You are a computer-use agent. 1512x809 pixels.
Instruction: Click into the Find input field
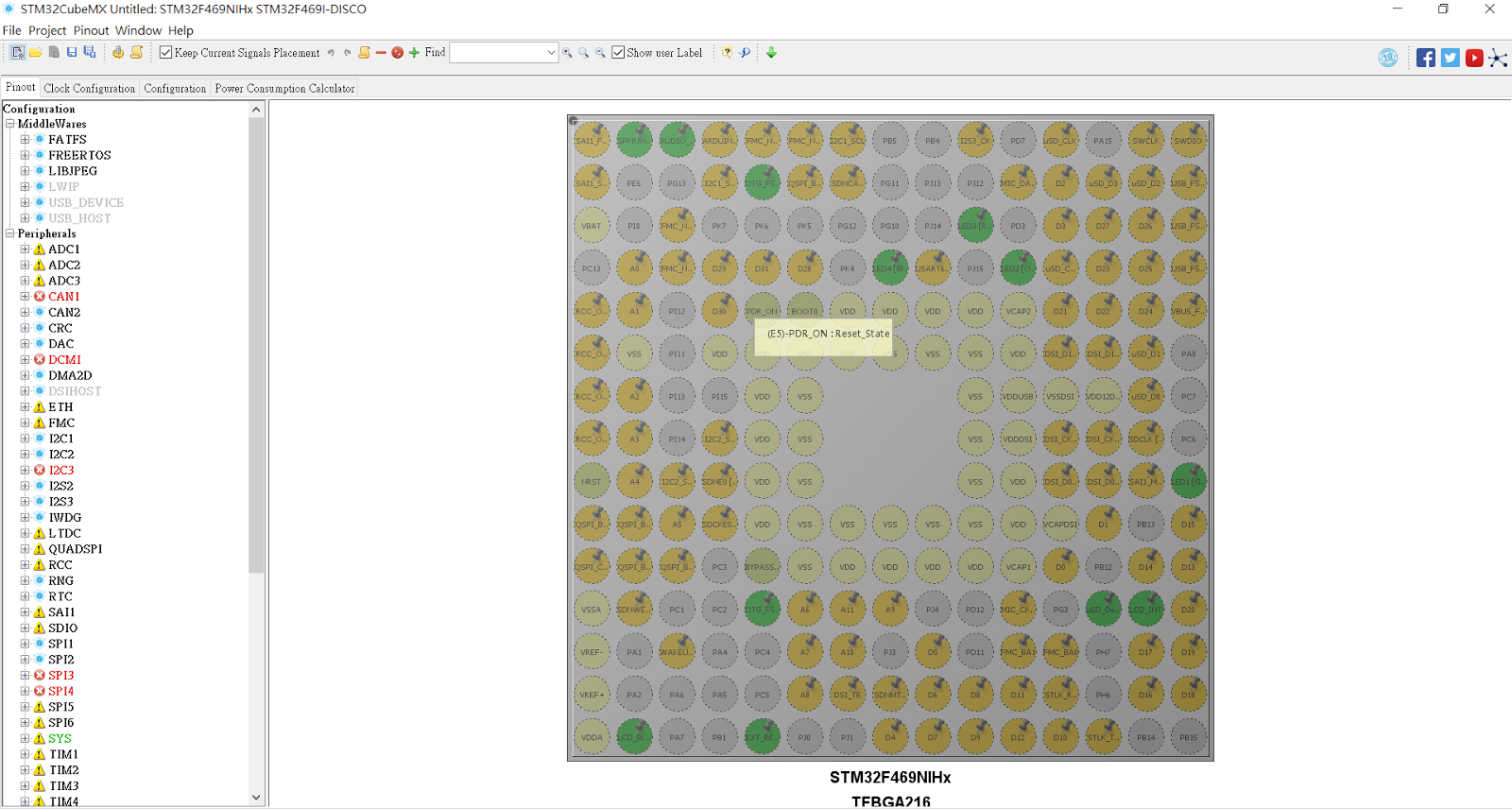(x=497, y=53)
